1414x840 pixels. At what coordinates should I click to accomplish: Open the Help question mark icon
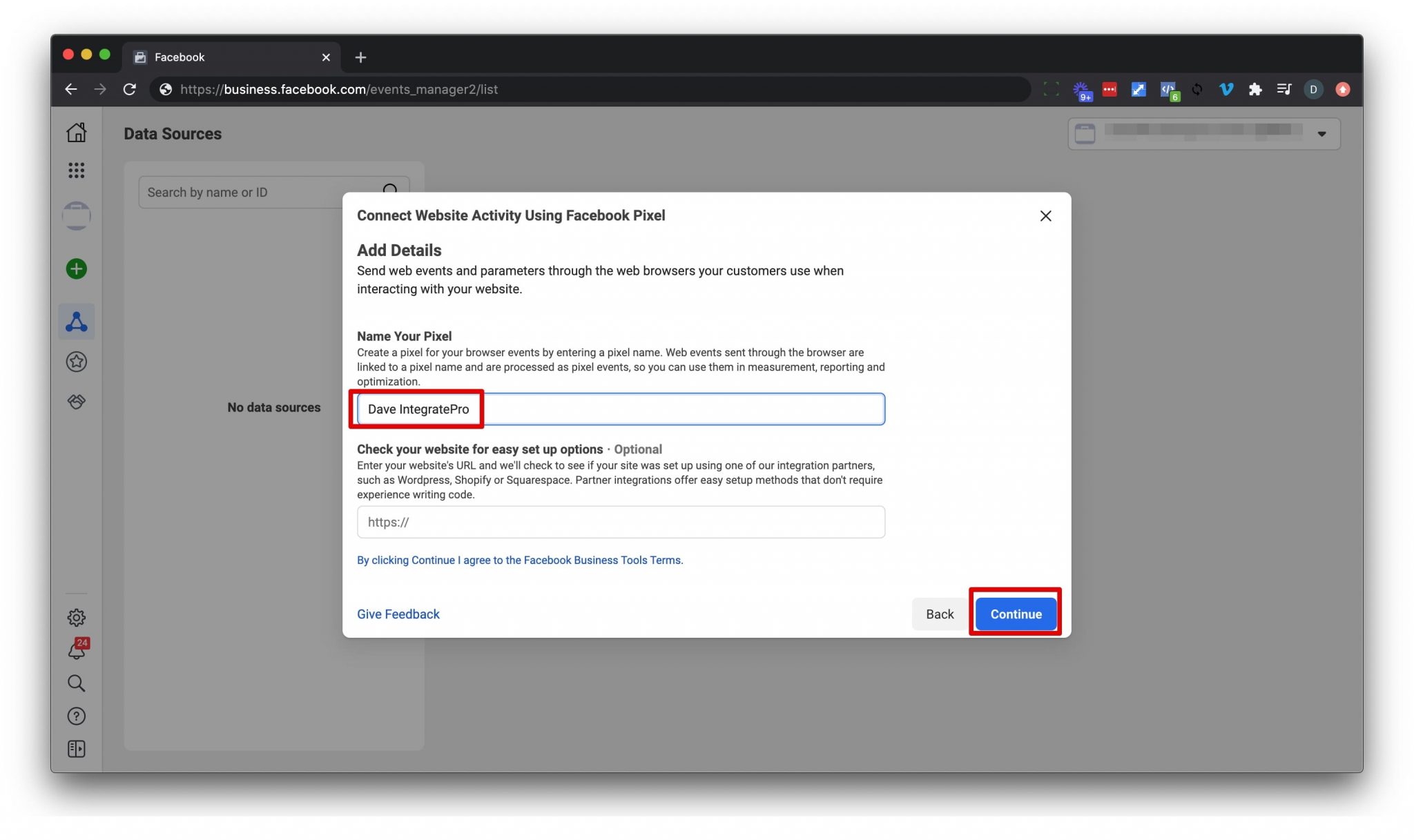[76, 716]
